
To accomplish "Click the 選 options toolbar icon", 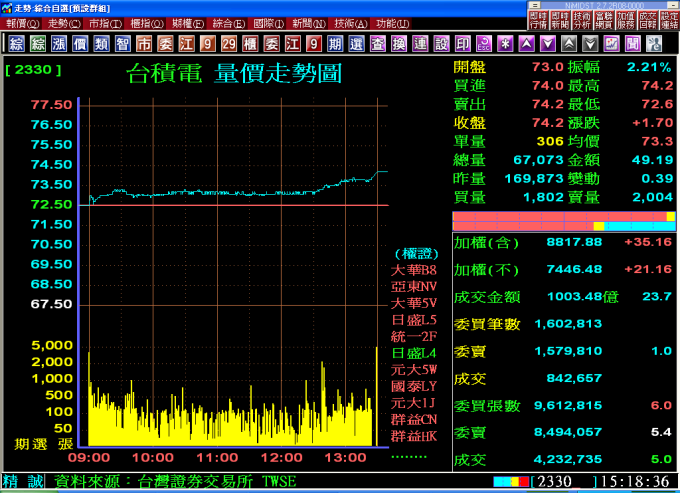I will pos(356,43).
